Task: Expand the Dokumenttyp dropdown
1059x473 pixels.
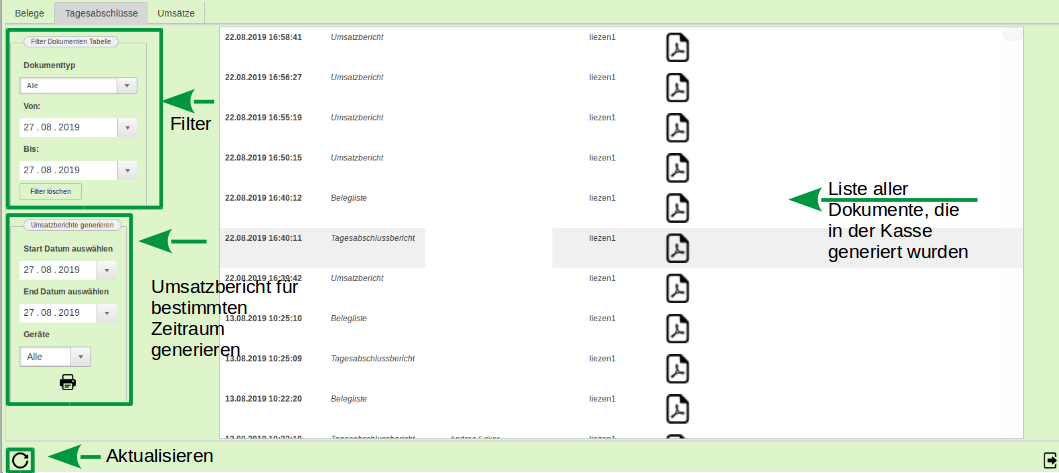Action: point(126,86)
